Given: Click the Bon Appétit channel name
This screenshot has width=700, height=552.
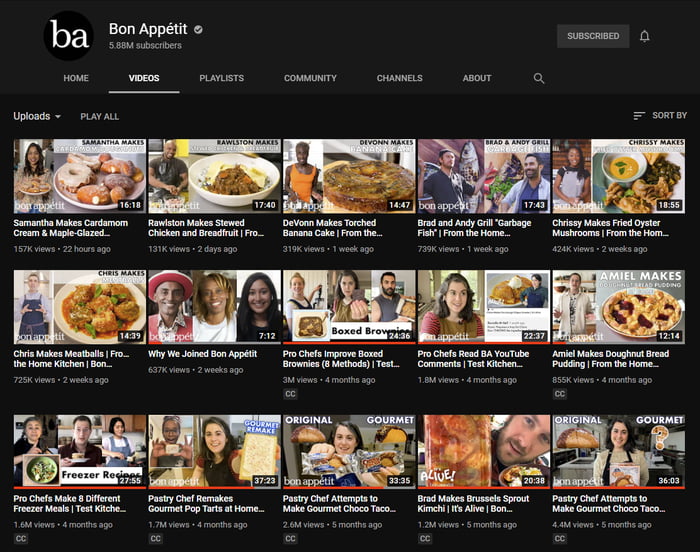Looking at the screenshot, I should [148, 29].
